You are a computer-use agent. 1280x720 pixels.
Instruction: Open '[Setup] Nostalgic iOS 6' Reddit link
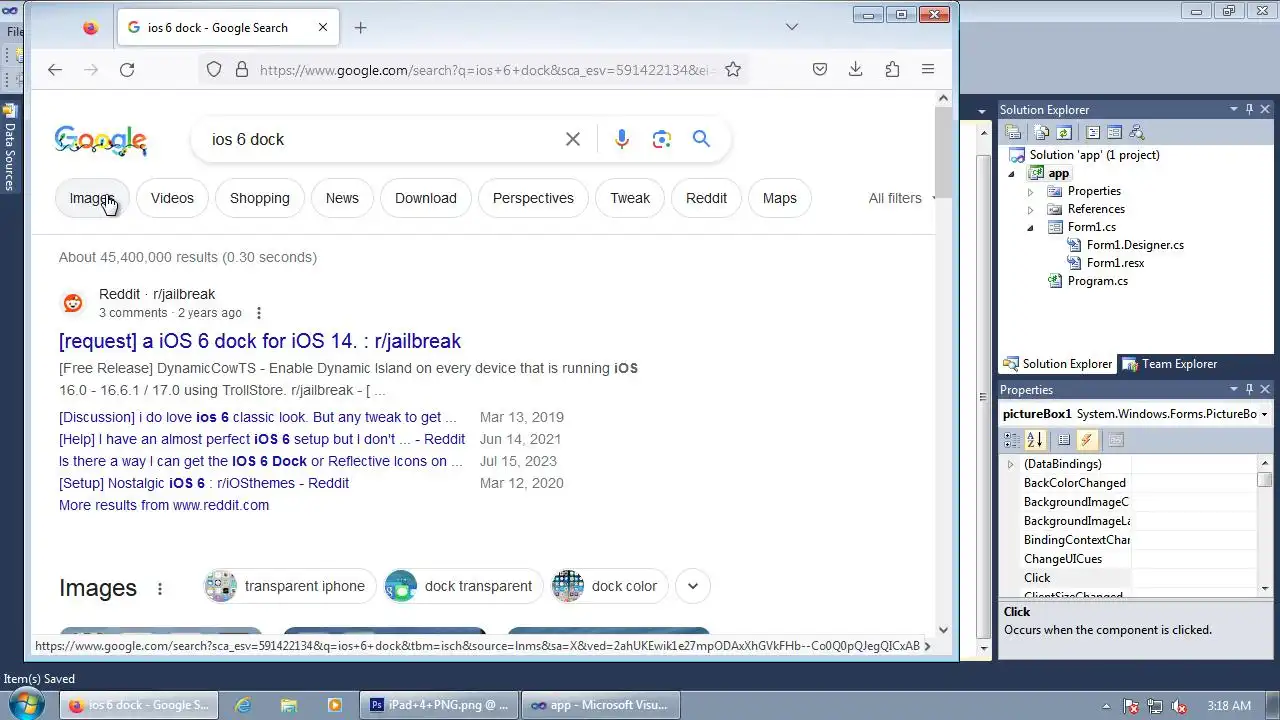[204, 483]
